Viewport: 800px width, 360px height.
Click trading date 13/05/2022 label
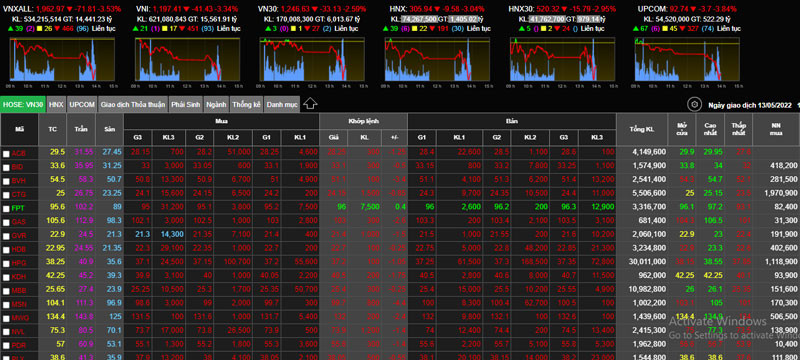pyautogui.click(x=749, y=105)
